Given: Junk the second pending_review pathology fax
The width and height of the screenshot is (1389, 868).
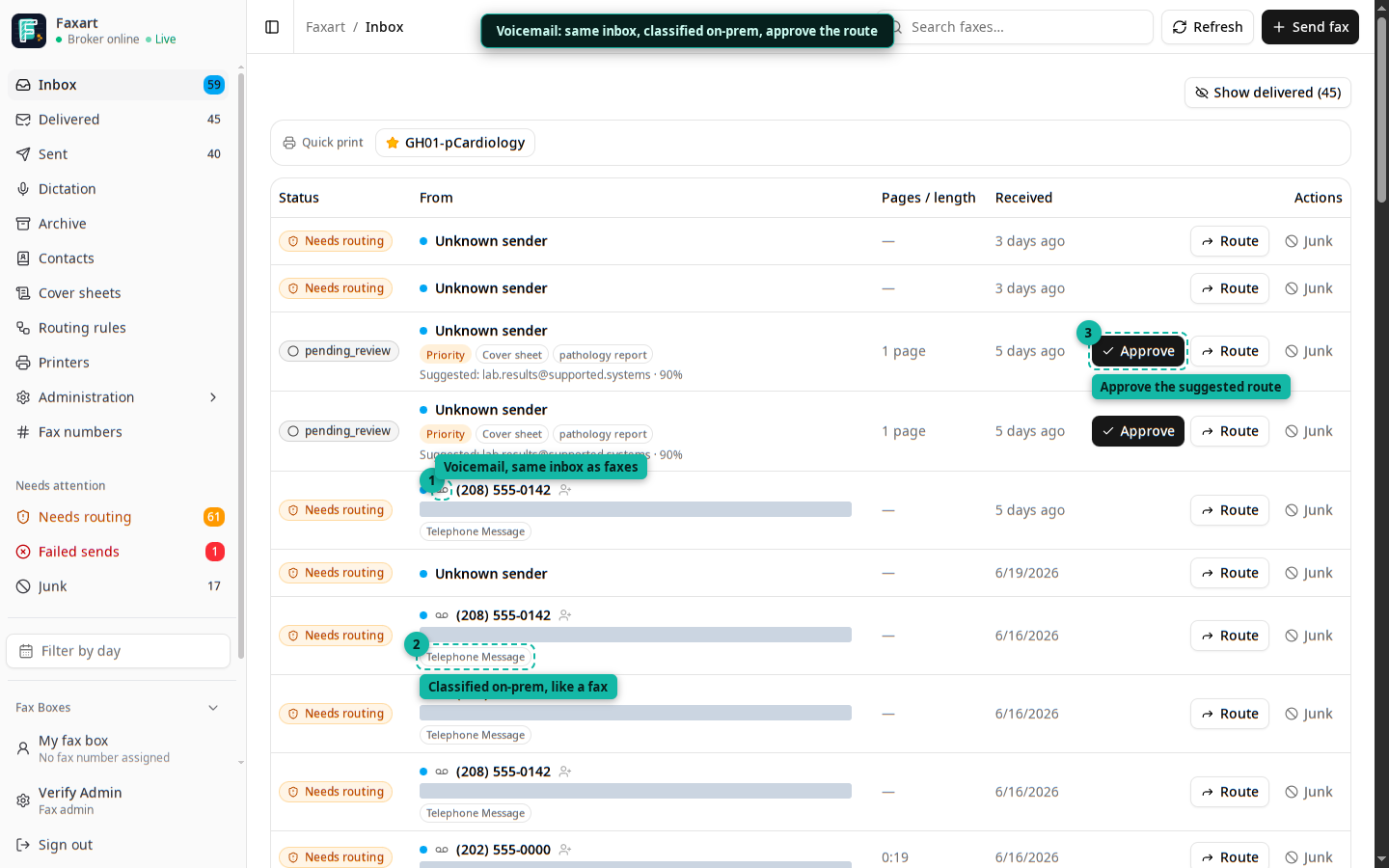Looking at the screenshot, I should coord(1309,431).
